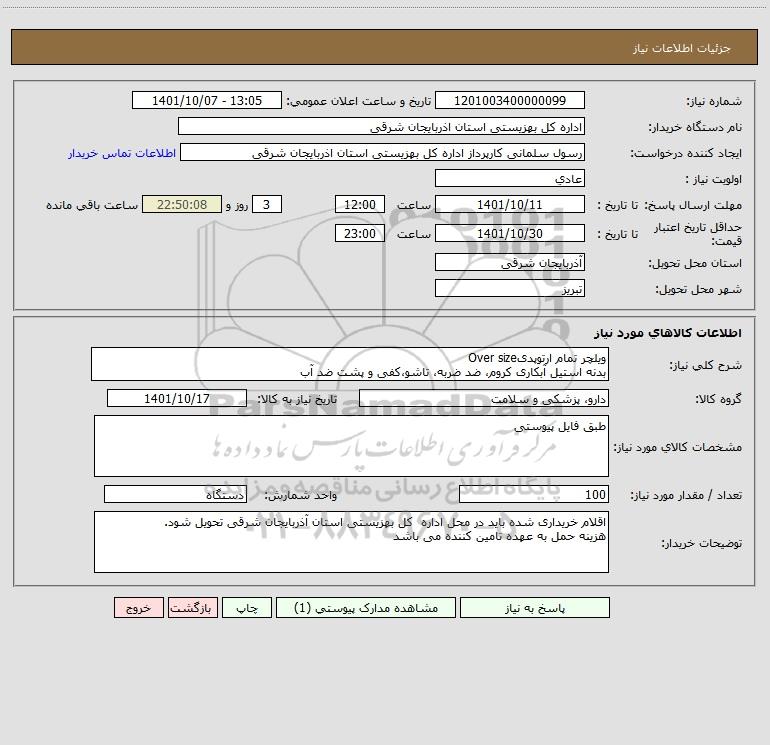The image size is (770, 745).
Task: Click response deadline date 1401/10/11
Action: click(510, 204)
